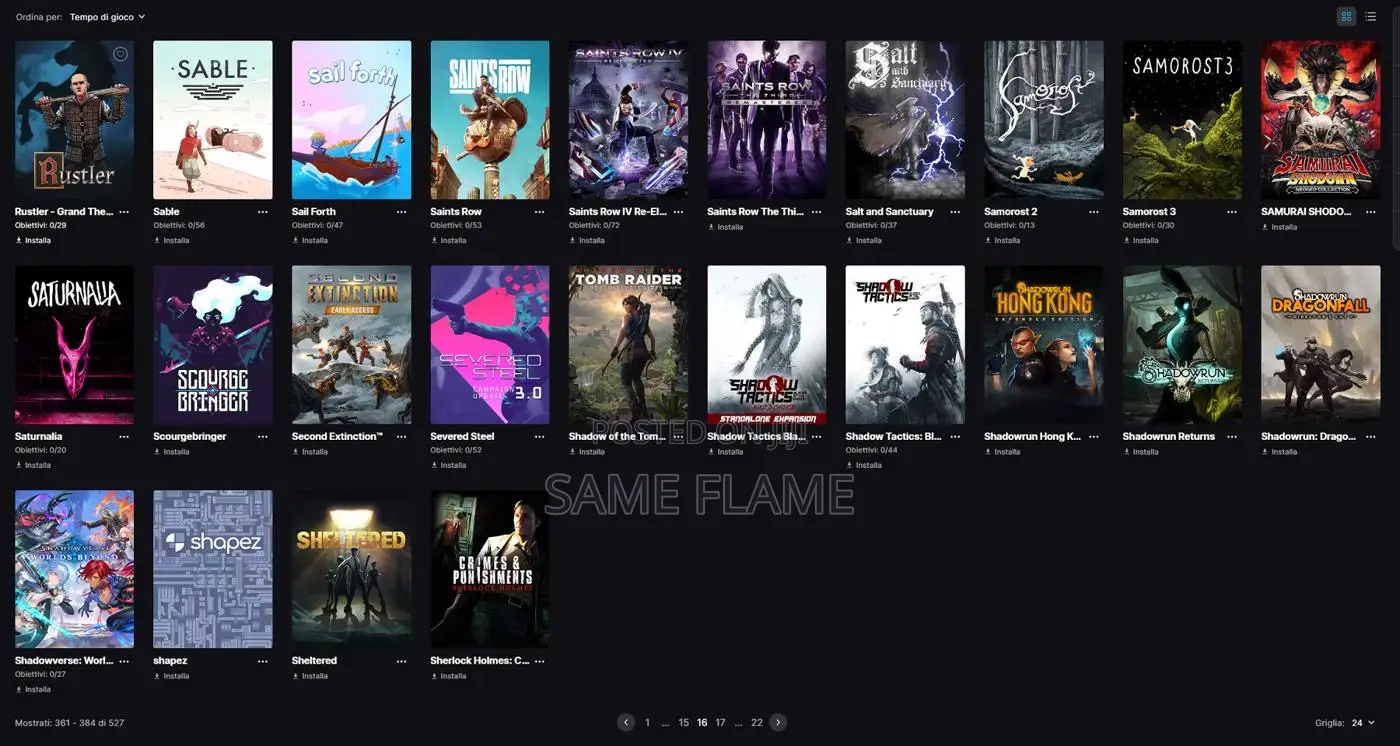1400x746 pixels.
Task: Open the three-dot menu for Rustler
Action: click(124, 212)
